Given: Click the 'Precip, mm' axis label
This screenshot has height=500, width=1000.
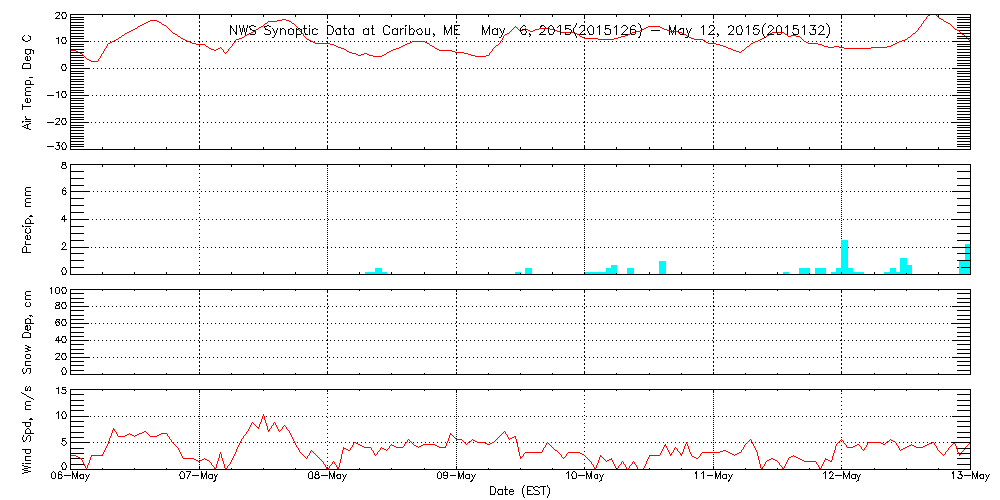Looking at the screenshot, I should 28,218.
